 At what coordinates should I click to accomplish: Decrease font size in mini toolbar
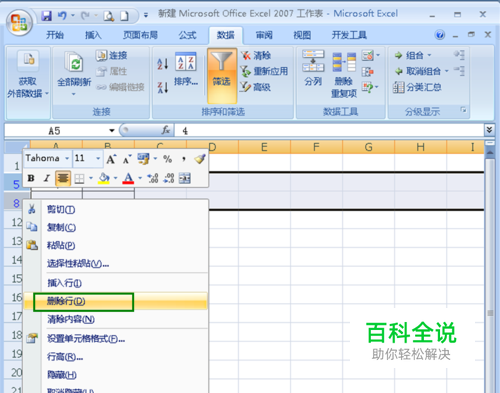click(127, 159)
